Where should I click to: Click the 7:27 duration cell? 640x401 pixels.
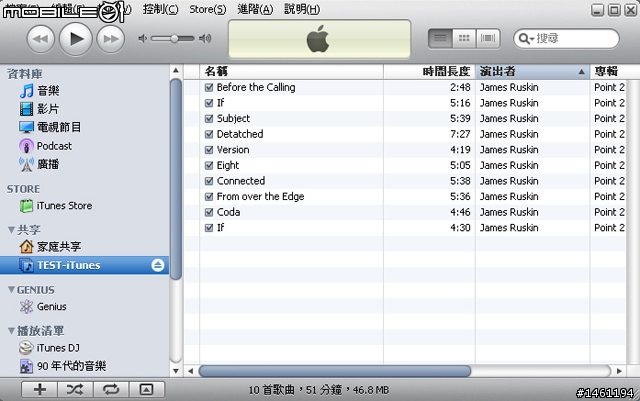tap(460, 134)
